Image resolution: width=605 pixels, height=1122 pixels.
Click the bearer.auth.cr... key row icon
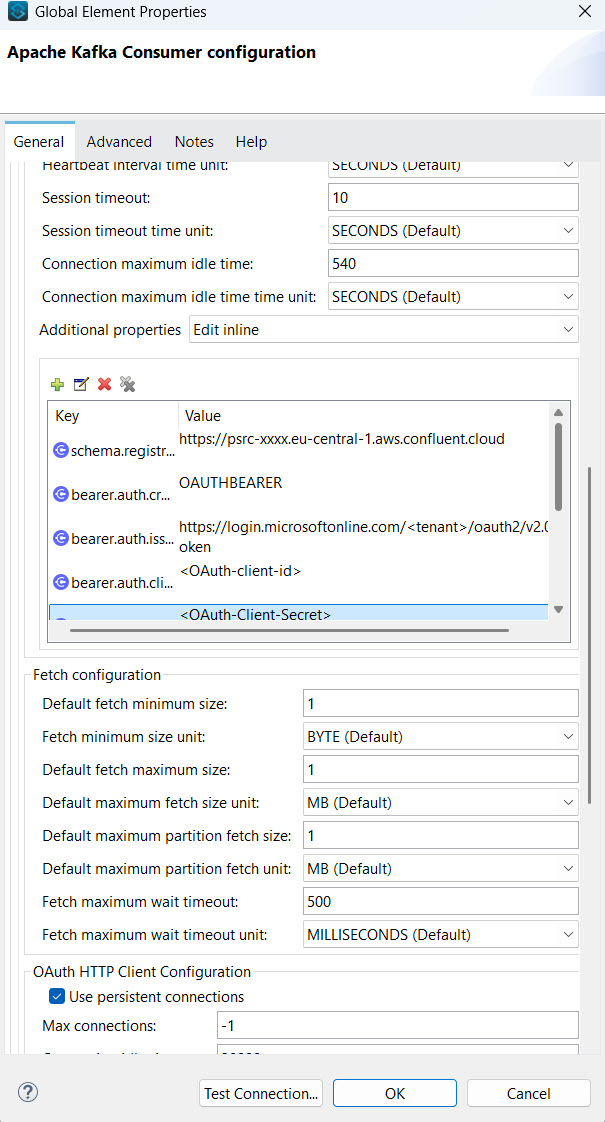pyautogui.click(x=61, y=494)
